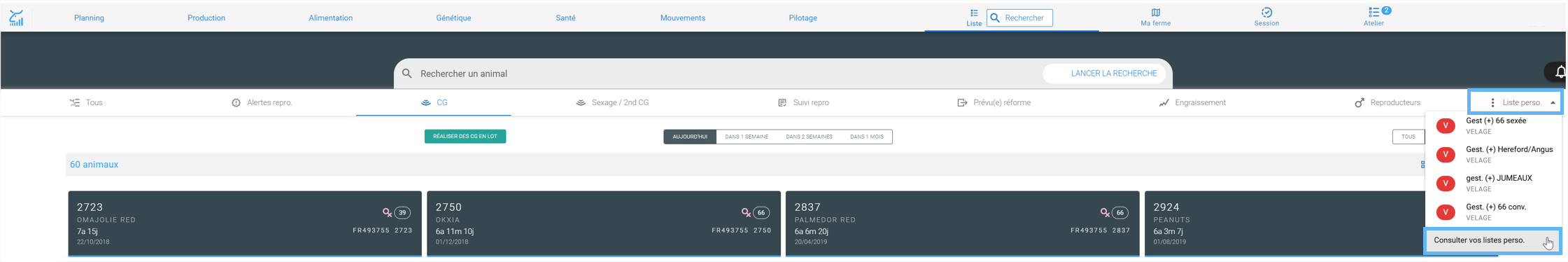The image size is (1568, 262).
Task: Click the TOUS filter button
Action: 1408,137
